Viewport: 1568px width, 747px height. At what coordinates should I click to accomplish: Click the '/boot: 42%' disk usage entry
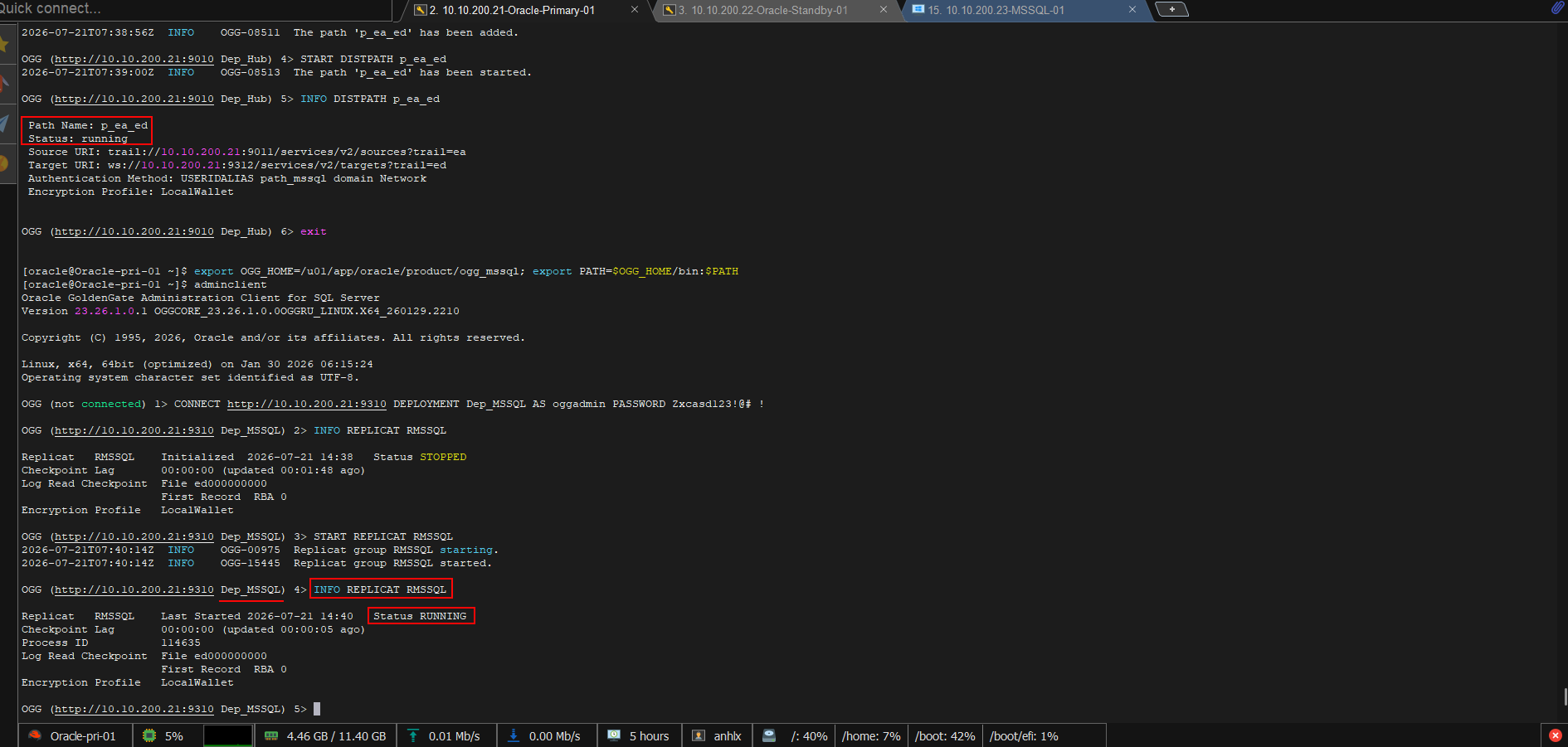[x=945, y=735]
